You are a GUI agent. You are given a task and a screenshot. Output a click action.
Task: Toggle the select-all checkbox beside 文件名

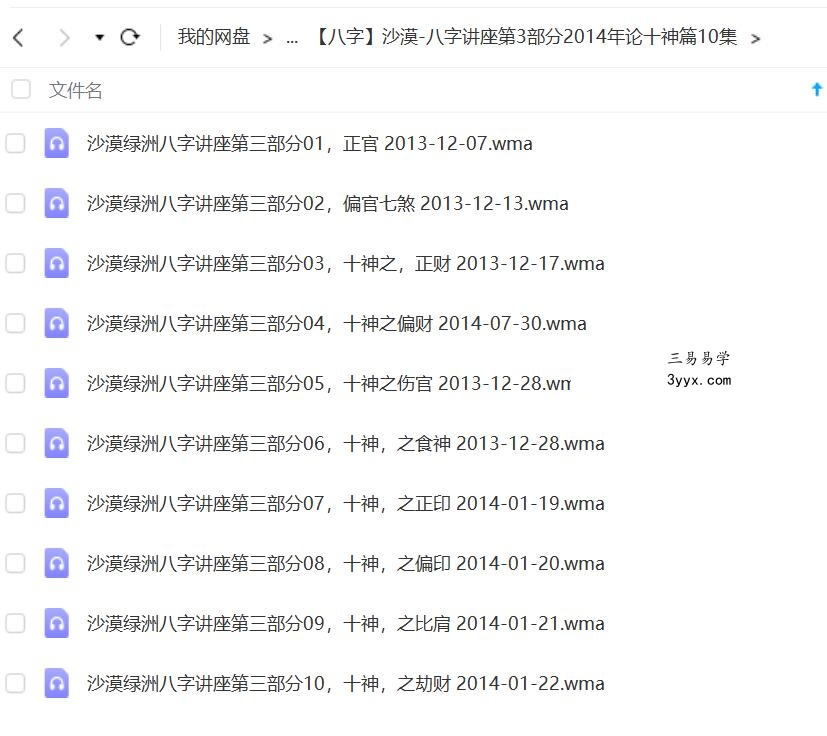(21, 89)
